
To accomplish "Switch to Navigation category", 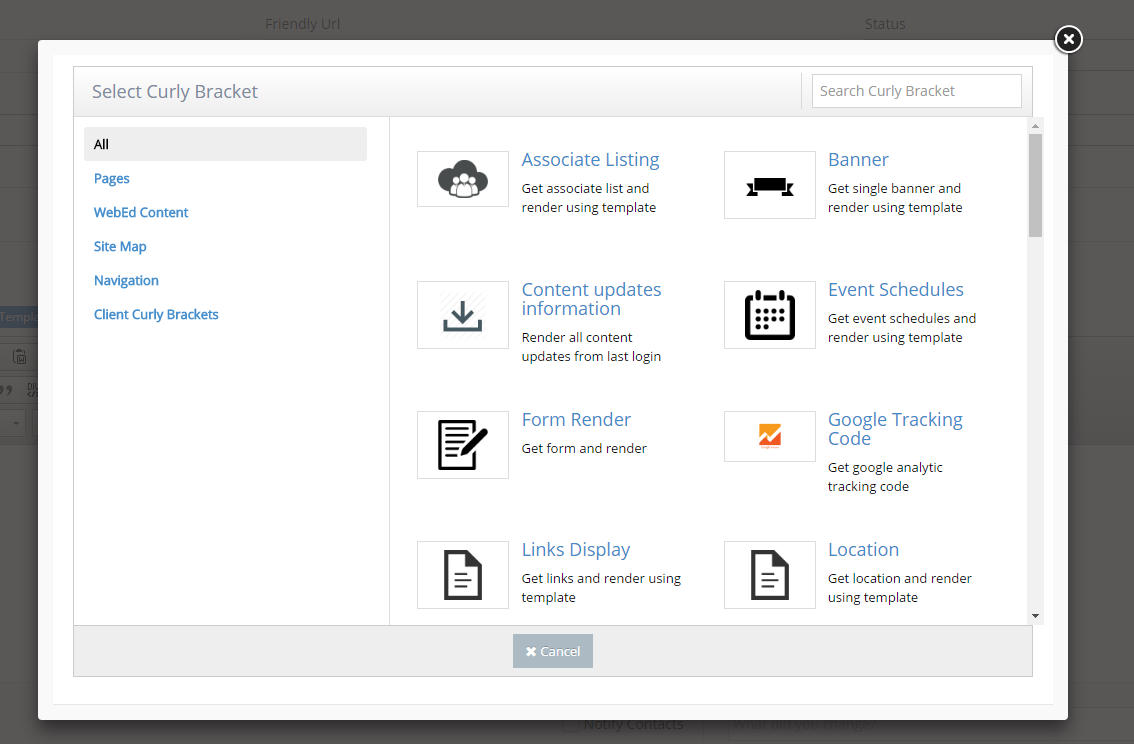I will click(126, 280).
